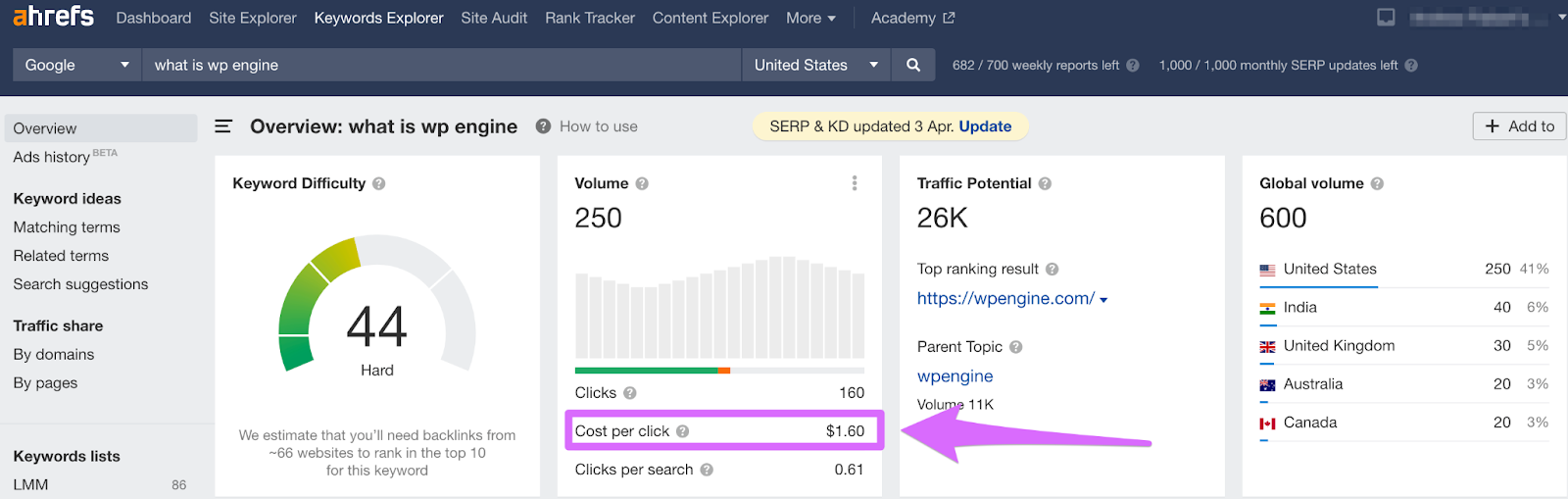Open account menu dropdown arrow

click(x=1562, y=18)
